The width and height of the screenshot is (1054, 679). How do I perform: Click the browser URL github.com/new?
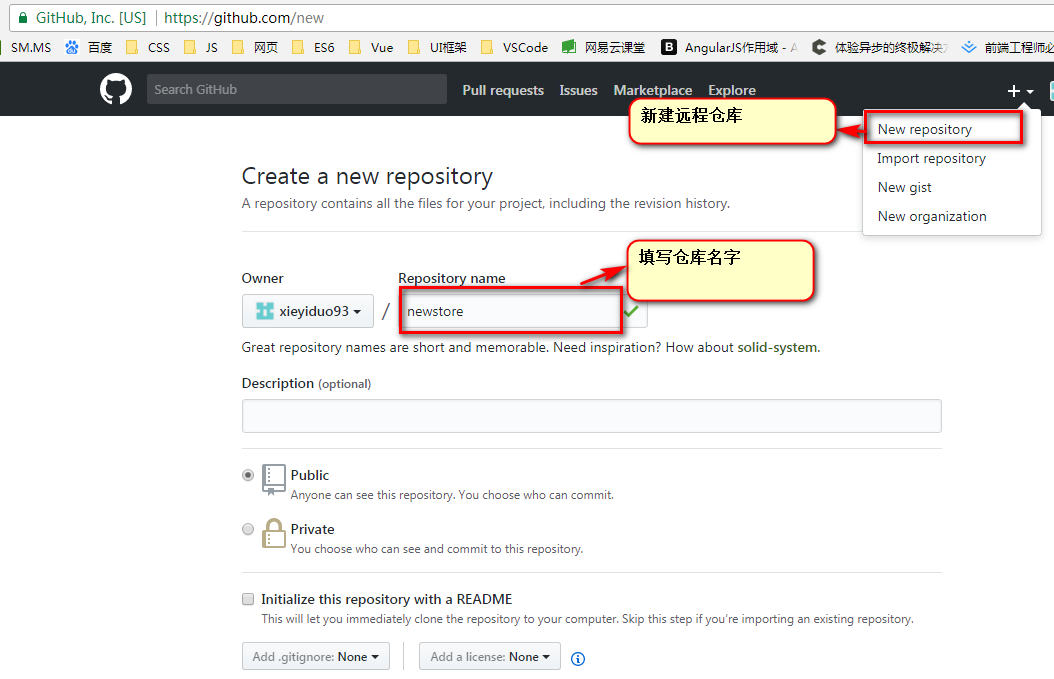pos(244,18)
